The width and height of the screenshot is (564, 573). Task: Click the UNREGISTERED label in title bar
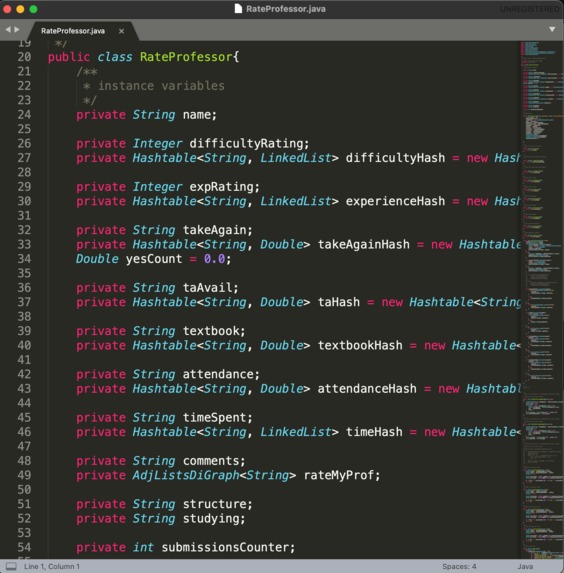[530, 9]
